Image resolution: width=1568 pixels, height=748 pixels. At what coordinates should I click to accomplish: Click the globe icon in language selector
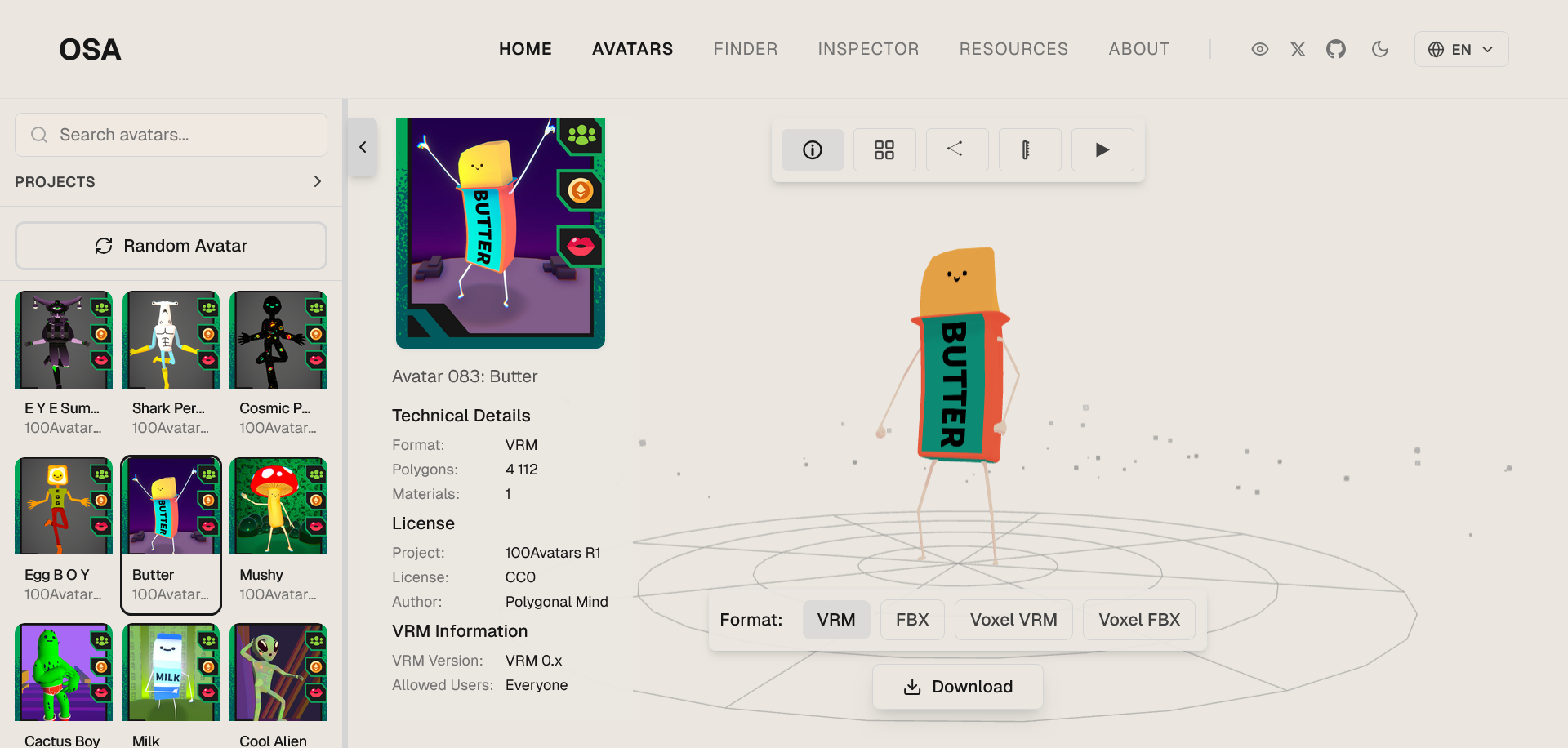click(1436, 49)
